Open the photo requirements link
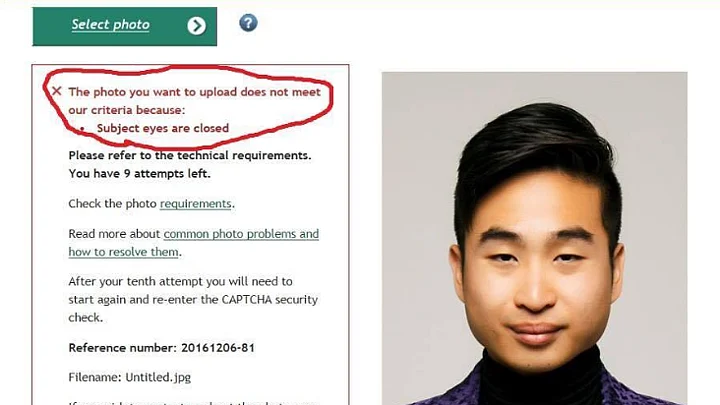The height and width of the screenshot is (405, 720). (x=195, y=204)
